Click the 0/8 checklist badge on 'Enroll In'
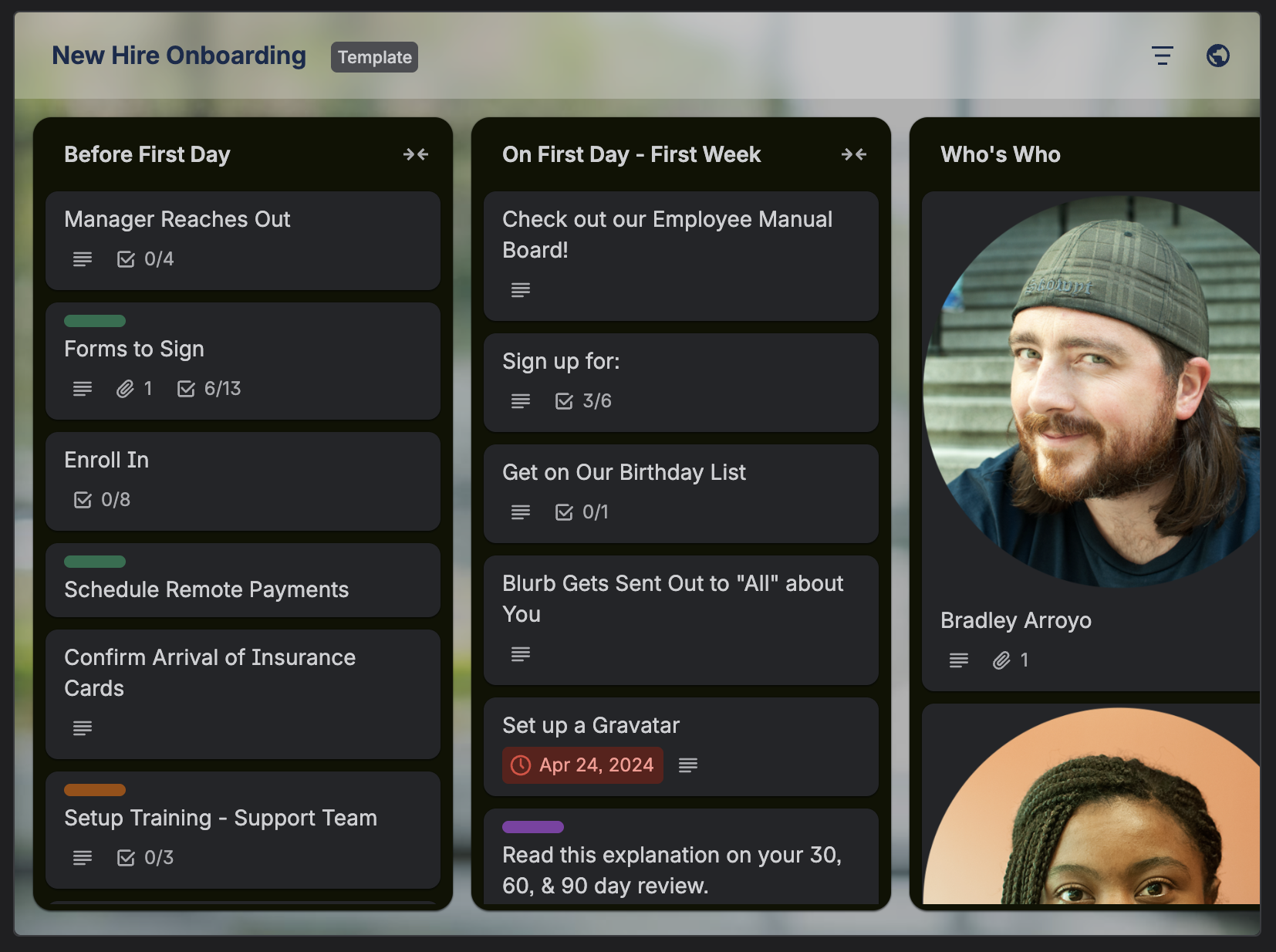 tap(103, 499)
